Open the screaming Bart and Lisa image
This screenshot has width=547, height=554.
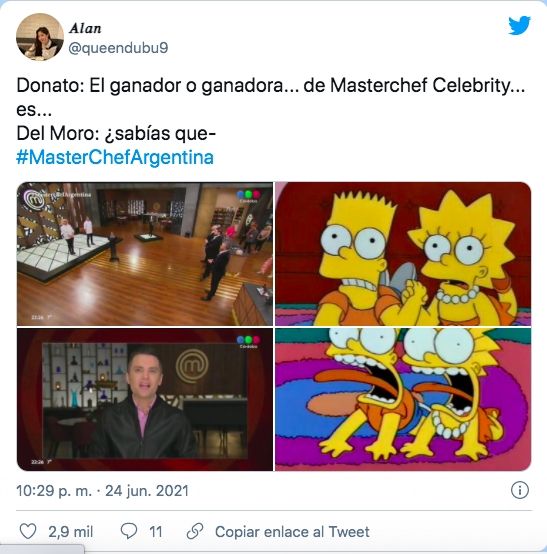pos(403,399)
